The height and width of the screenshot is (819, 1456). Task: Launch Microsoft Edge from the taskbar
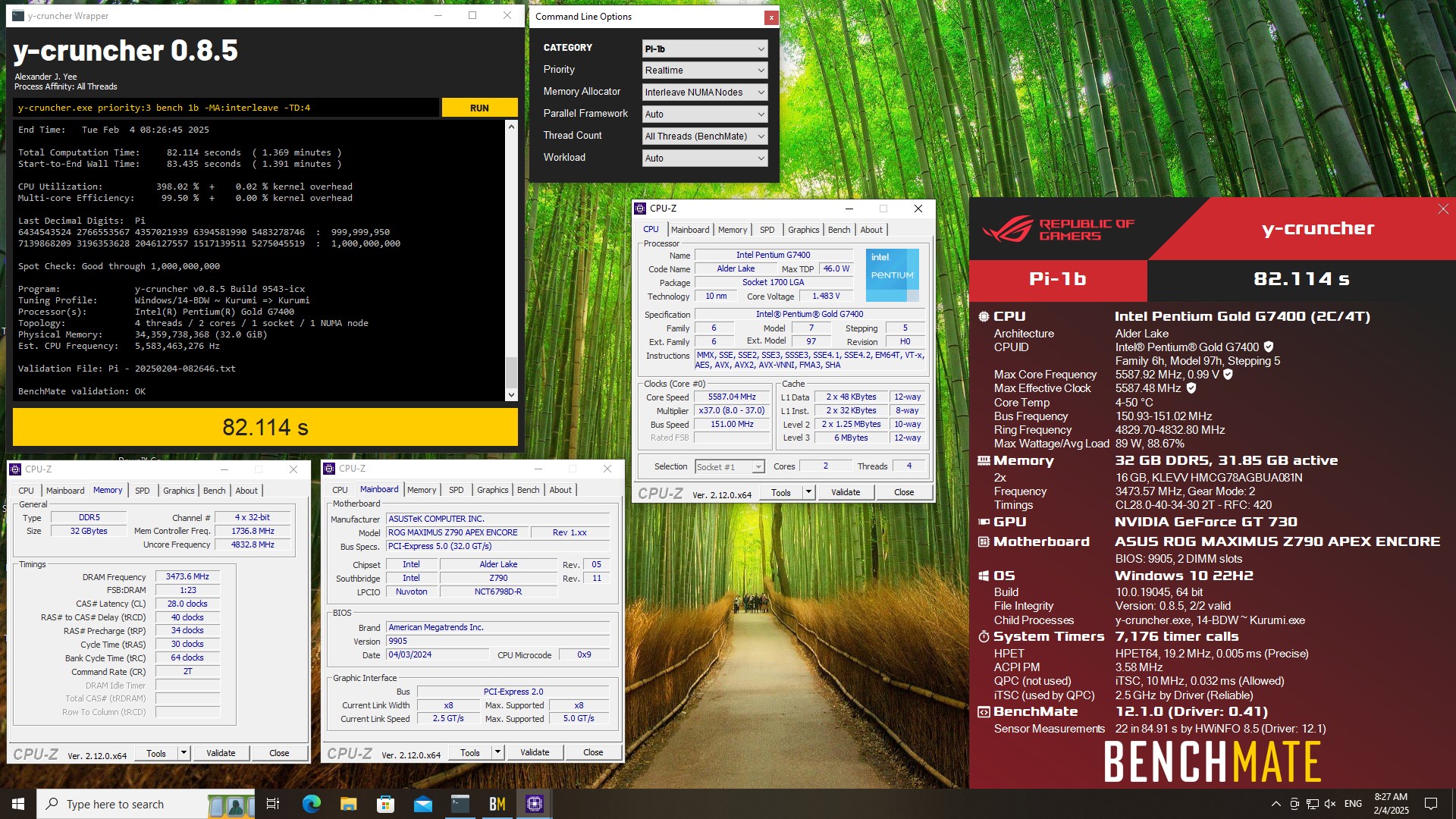coord(311,804)
